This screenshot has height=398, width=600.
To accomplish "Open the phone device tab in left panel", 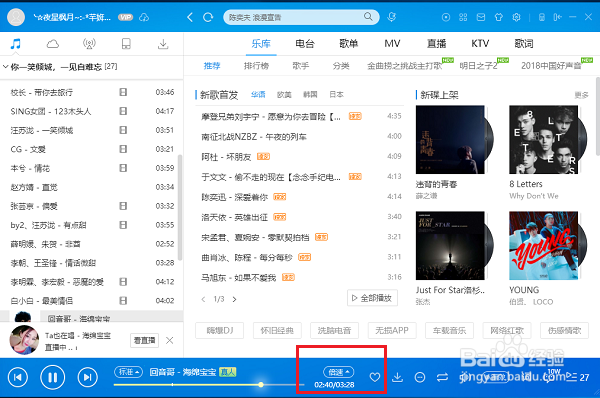I will pyautogui.click(x=126, y=44).
